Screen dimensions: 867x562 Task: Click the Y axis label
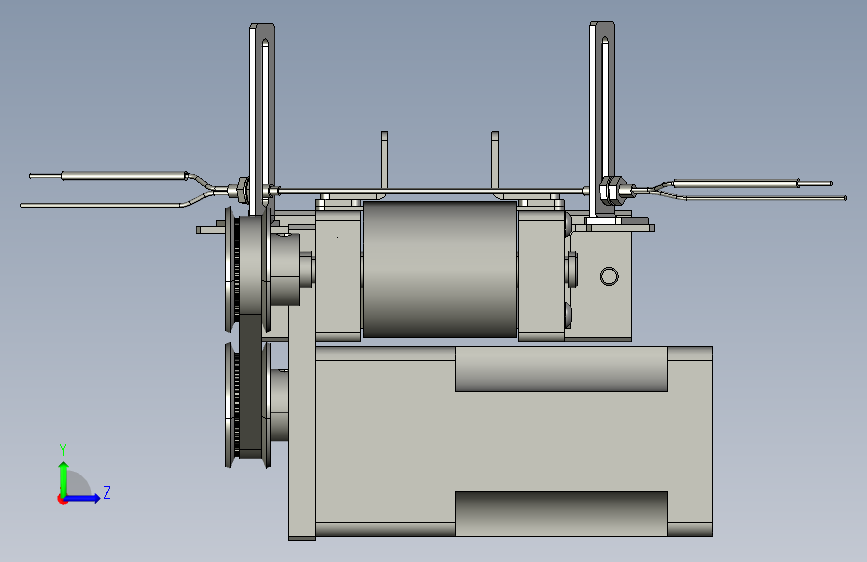(x=63, y=449)
